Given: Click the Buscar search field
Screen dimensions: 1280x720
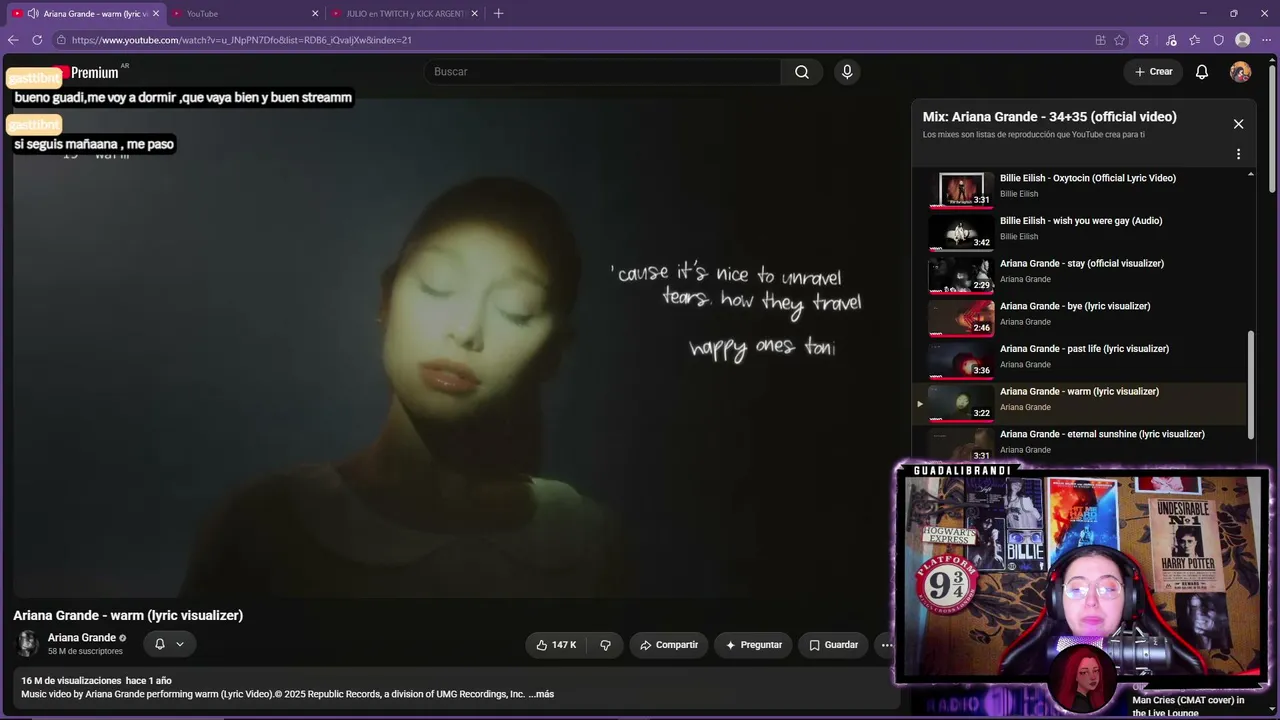Looking at the screenshot, I should point(603,72).
